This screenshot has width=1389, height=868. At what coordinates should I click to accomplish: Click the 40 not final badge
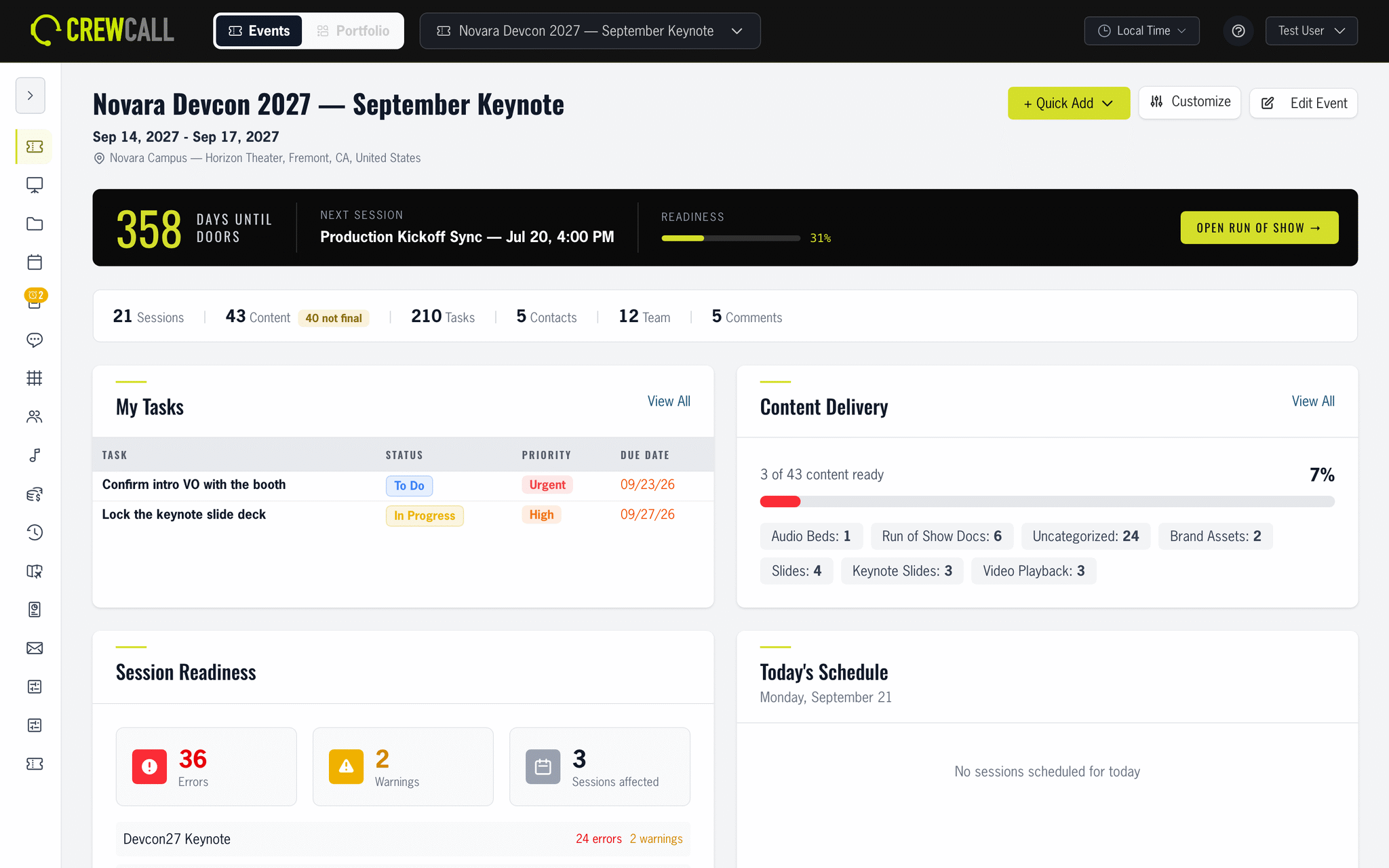pyautogui.click(x=334, y=318)
